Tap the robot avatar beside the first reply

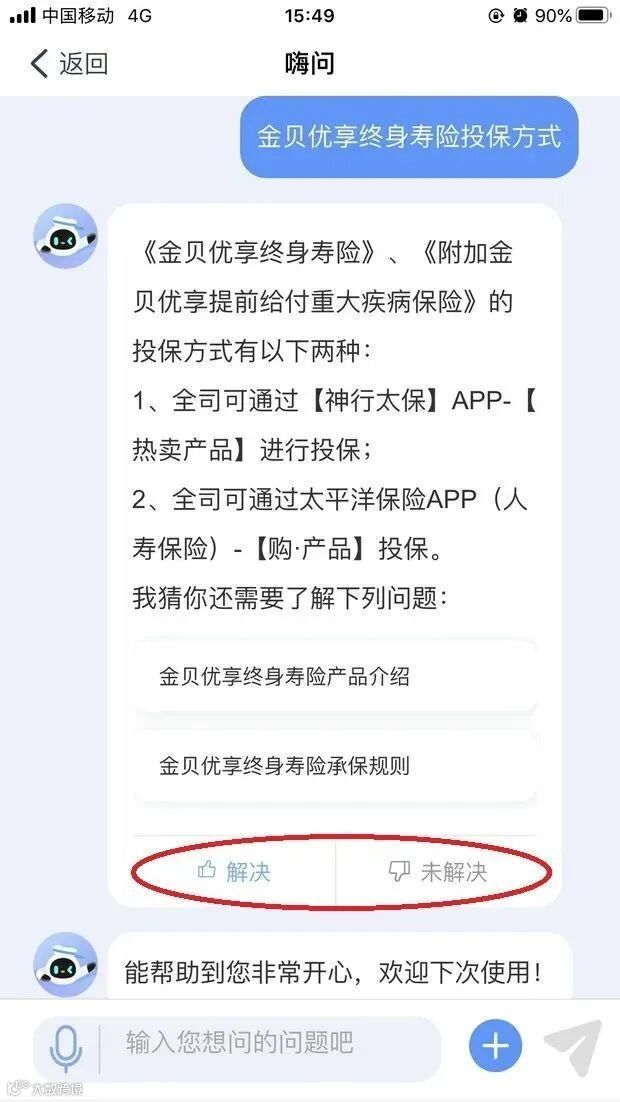pyautogui.click(x=65, y=236)
